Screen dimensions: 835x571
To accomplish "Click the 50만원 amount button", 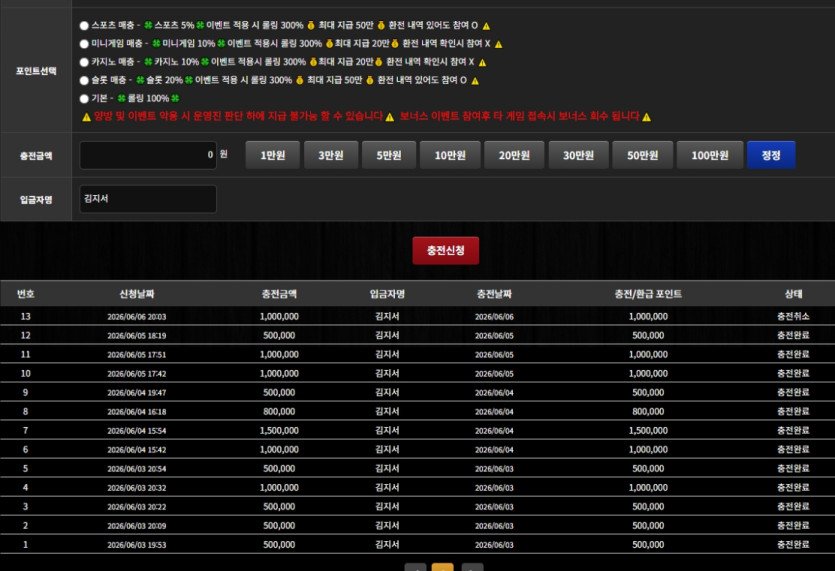I will 642,155.
